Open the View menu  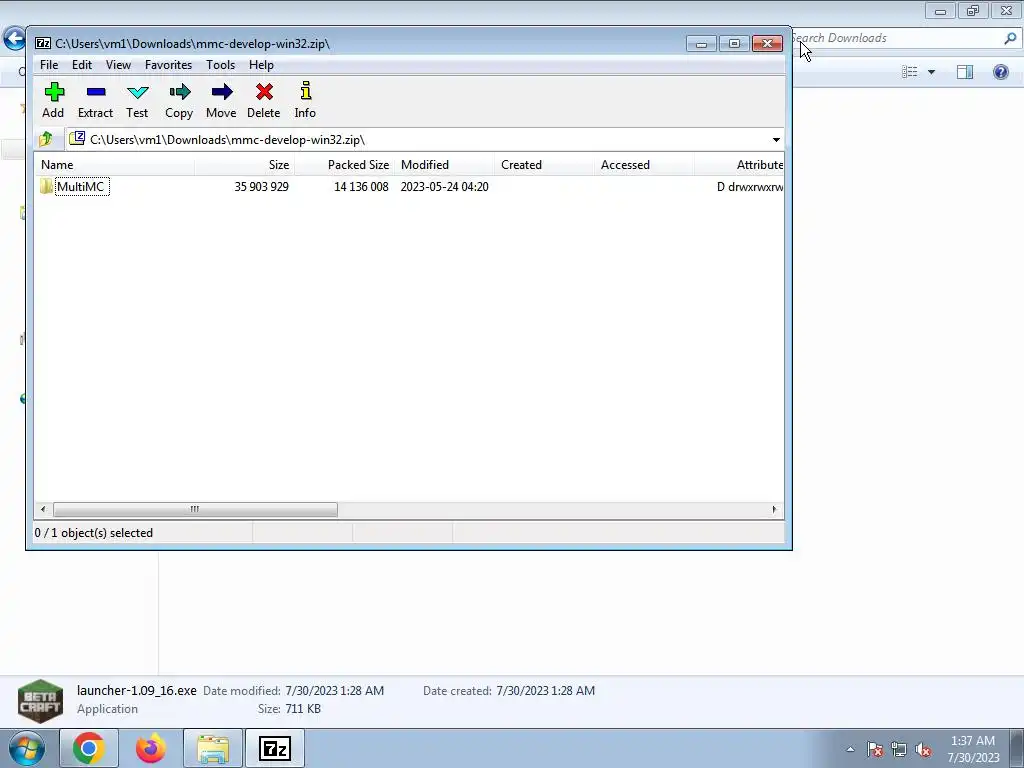(118, 65)
